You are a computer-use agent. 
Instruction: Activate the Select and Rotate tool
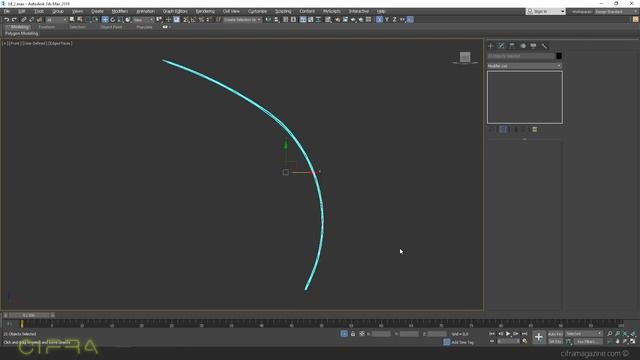[x=113, y=20]
